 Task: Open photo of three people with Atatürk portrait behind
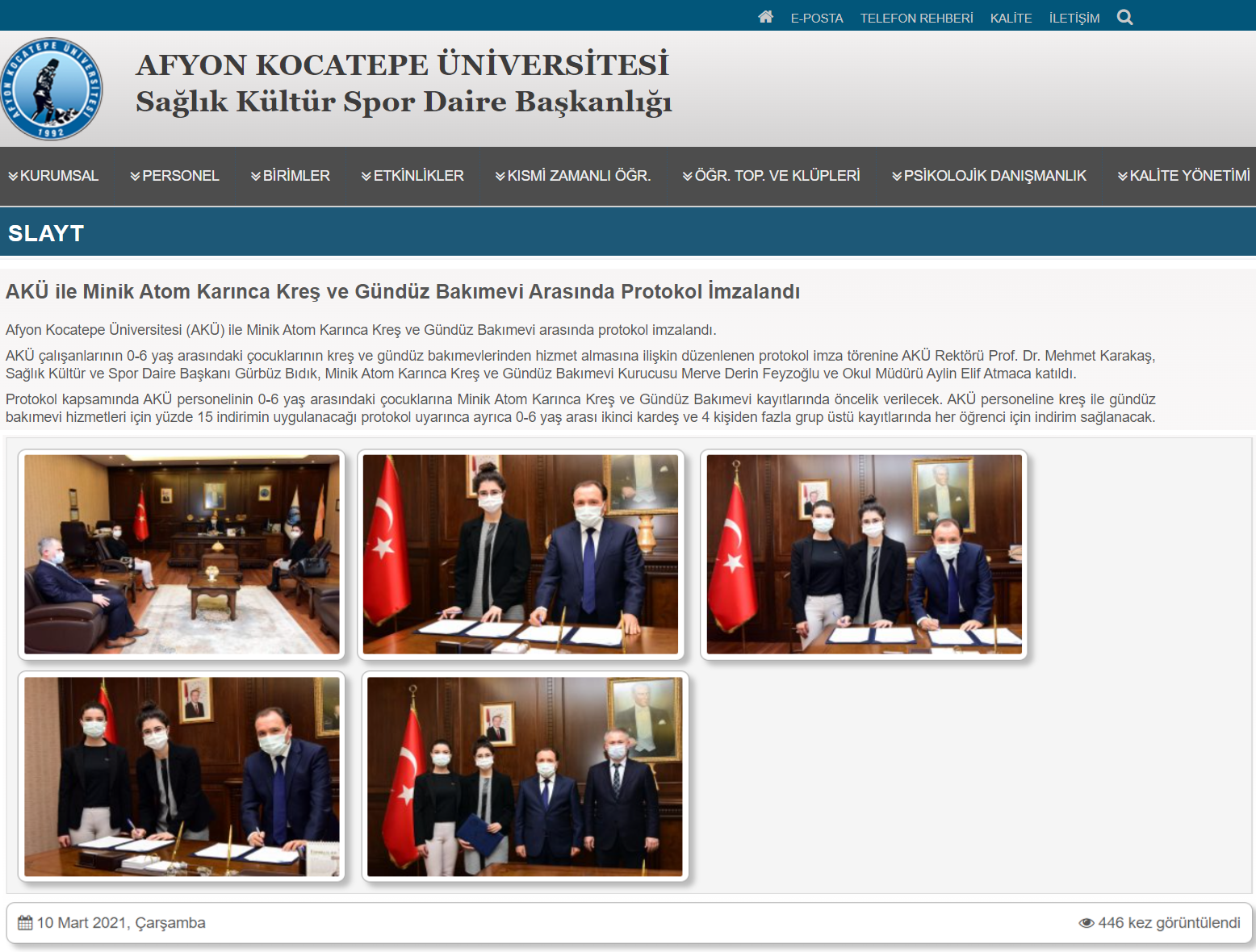click(864, 554)
